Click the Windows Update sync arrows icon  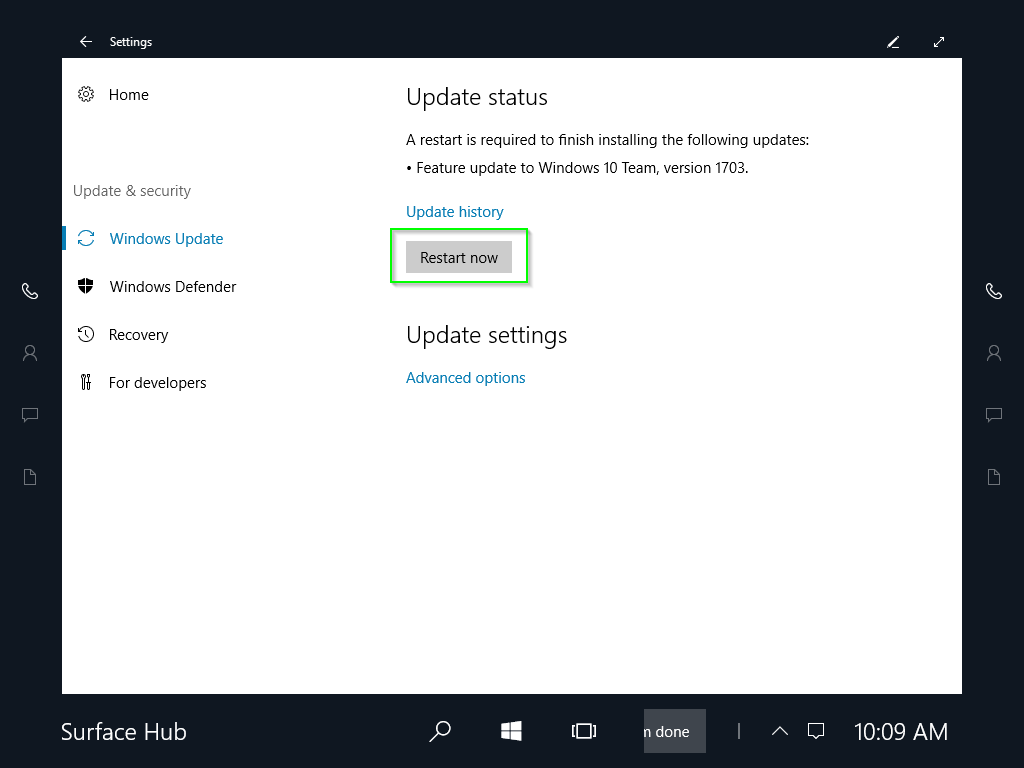coord(86,238)
